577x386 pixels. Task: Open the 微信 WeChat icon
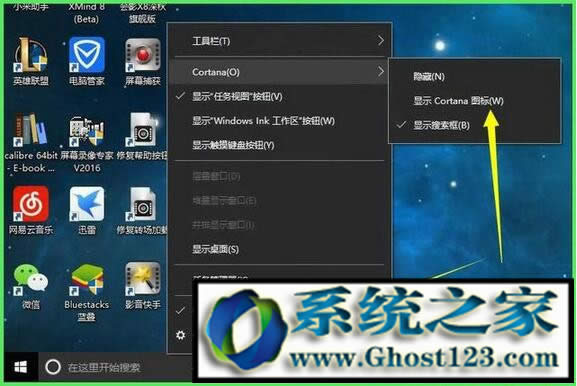[x=31, y=280]
